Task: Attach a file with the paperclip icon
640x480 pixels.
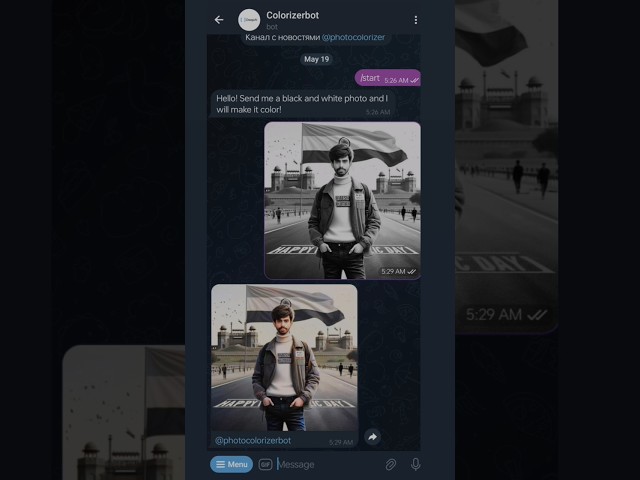Action: 391,464
